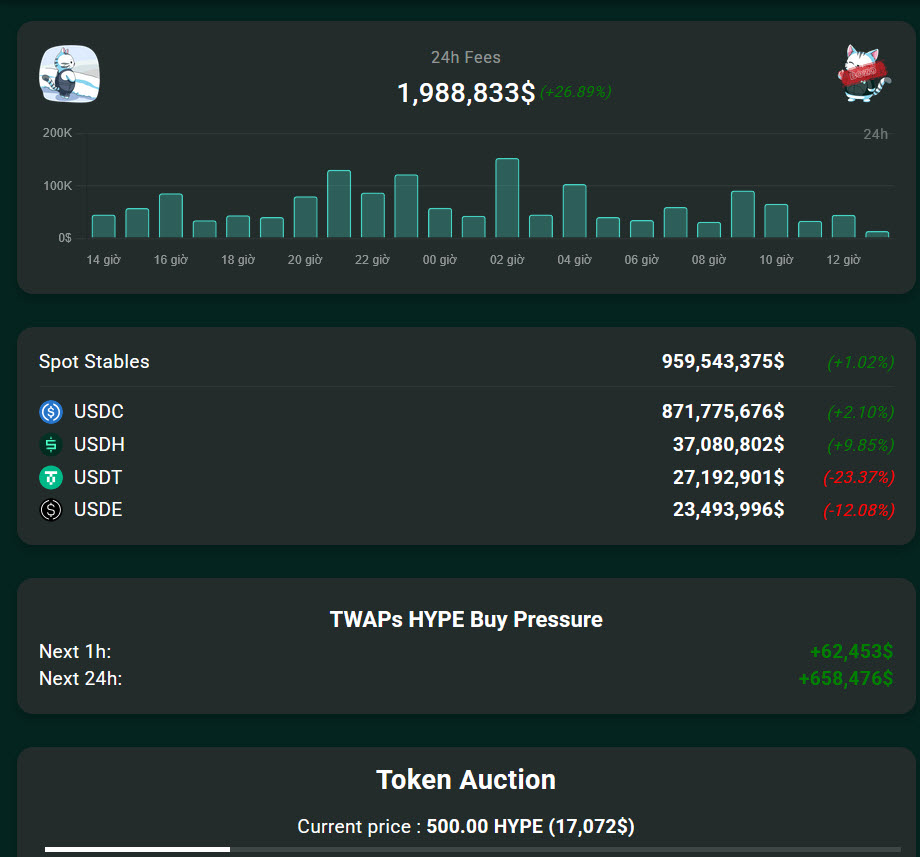Click the Spot Stables heading
Image resolution: width=920 pixels, height=857 pixels.
coord(94,361)
